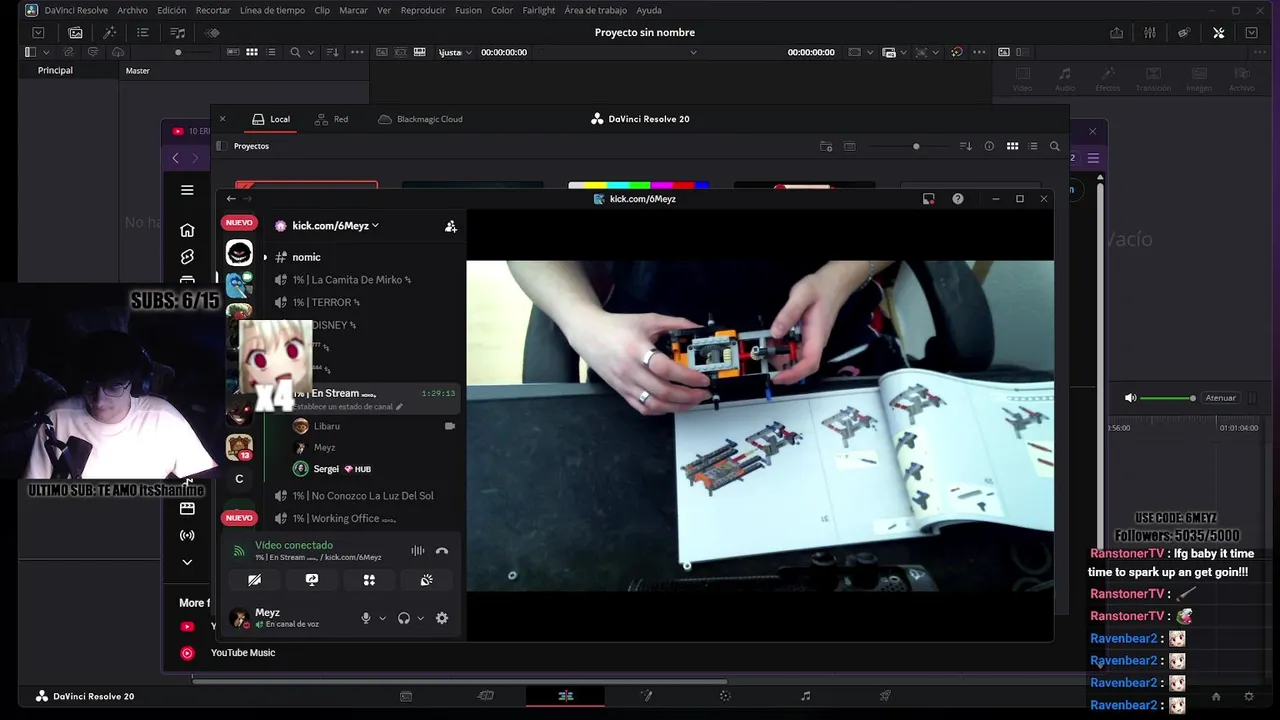Search projects with the magnifier icon in Project Manager

[x=1054, y=146]
